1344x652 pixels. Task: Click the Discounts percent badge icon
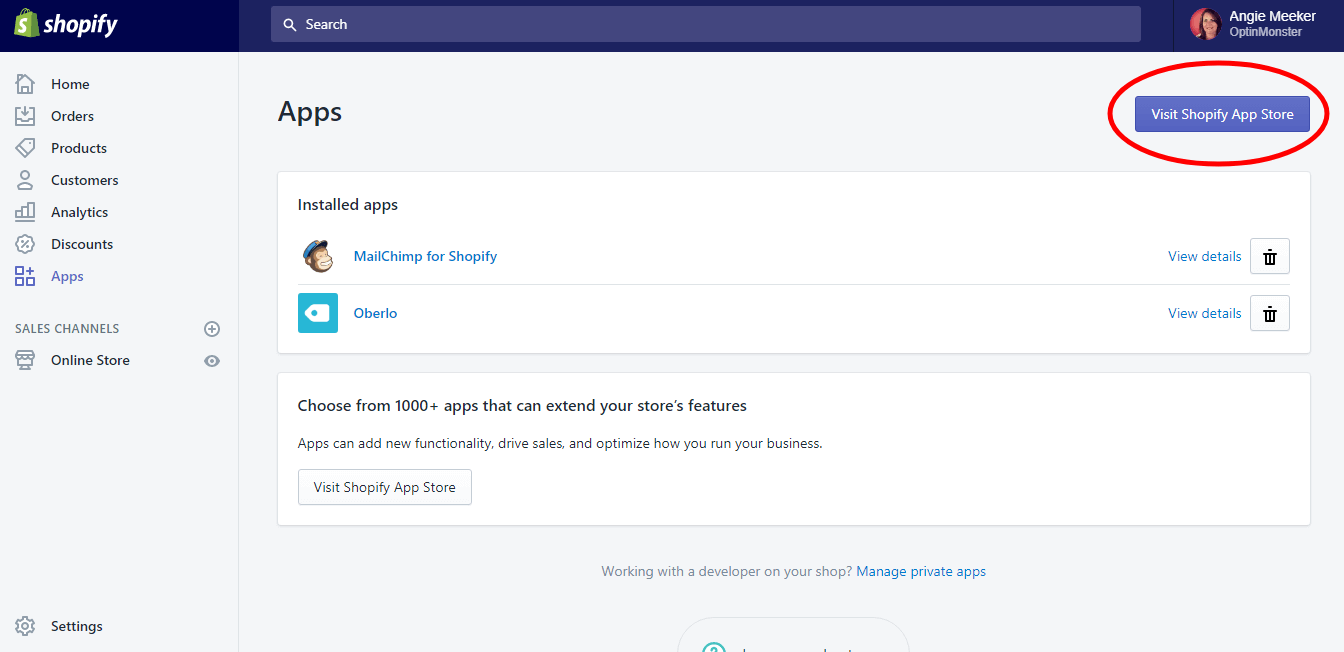(x=25, y=244)
